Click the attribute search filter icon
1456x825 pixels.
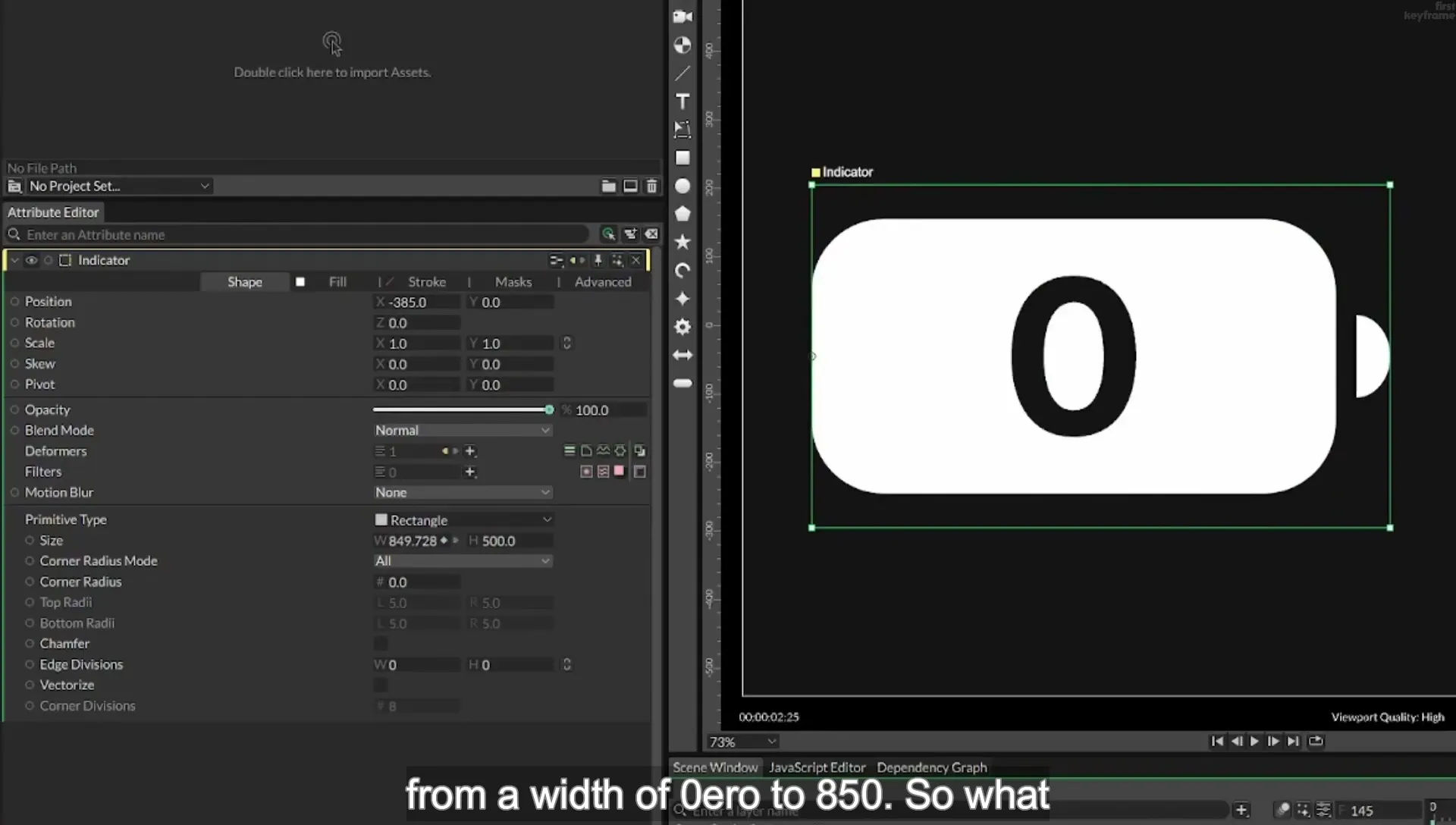(x=608, y=234)
